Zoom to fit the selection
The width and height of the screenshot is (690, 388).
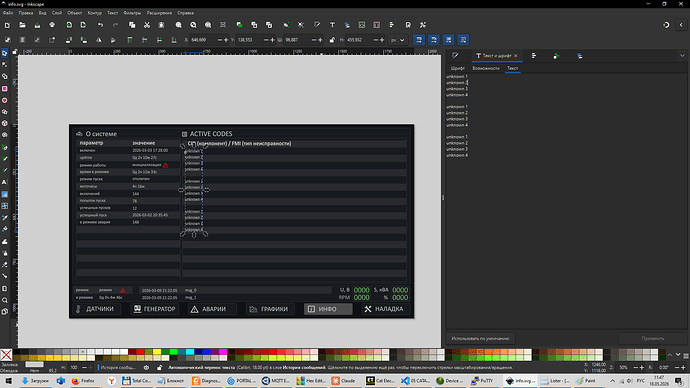click(x=178, y=25)
